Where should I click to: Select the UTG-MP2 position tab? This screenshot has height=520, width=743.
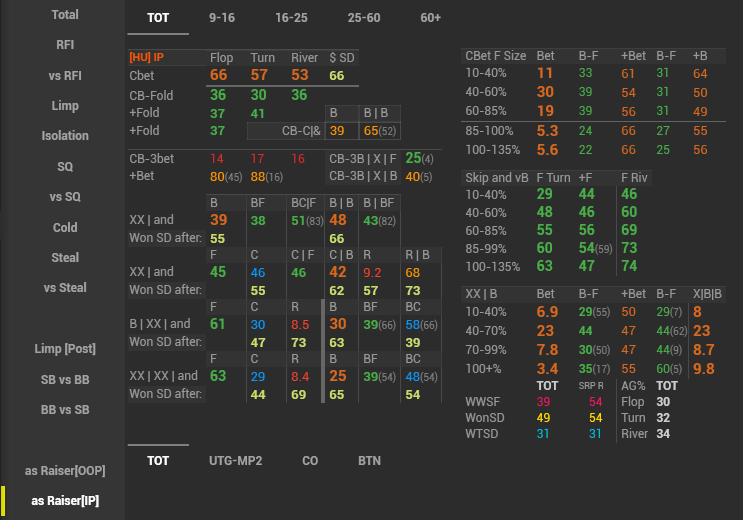pyautogui.click(x=235, y=461)
